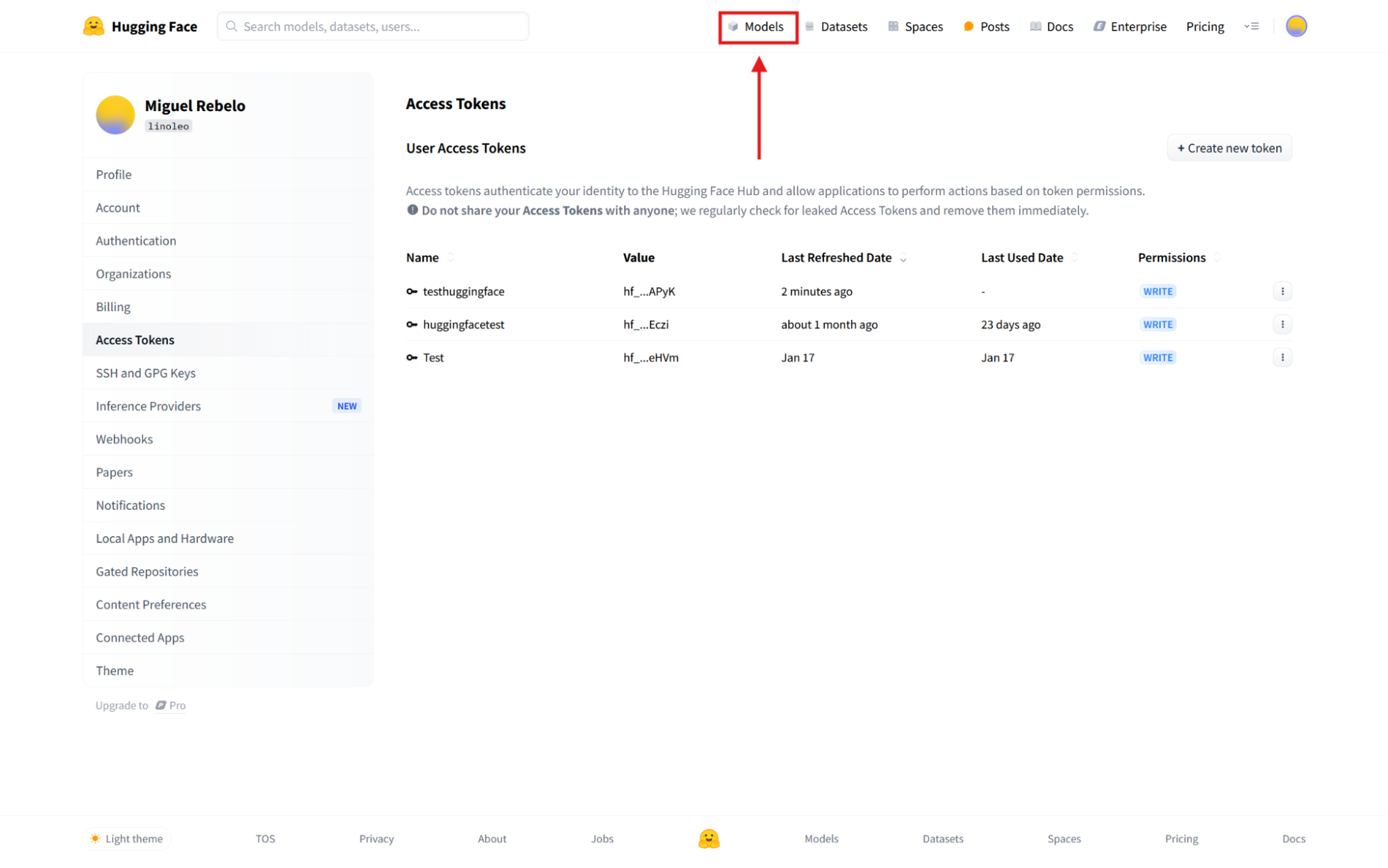The height and width of the screenshot is (868, 1388).
Task: Click WRITE badge for huggingfacetest token
Action: tap(1157, 324)
